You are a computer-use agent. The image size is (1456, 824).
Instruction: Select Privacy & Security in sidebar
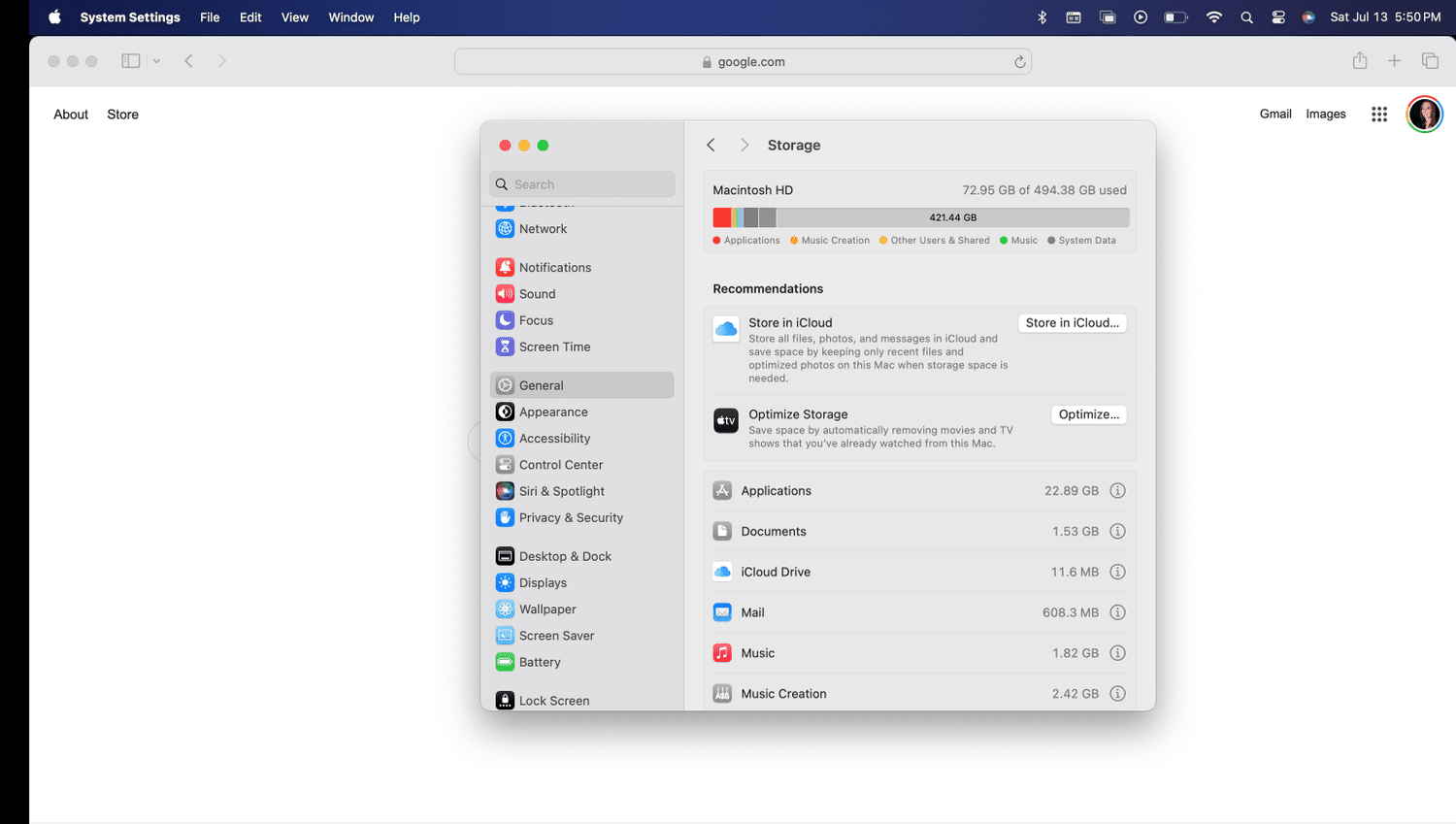tap(571, 517)
